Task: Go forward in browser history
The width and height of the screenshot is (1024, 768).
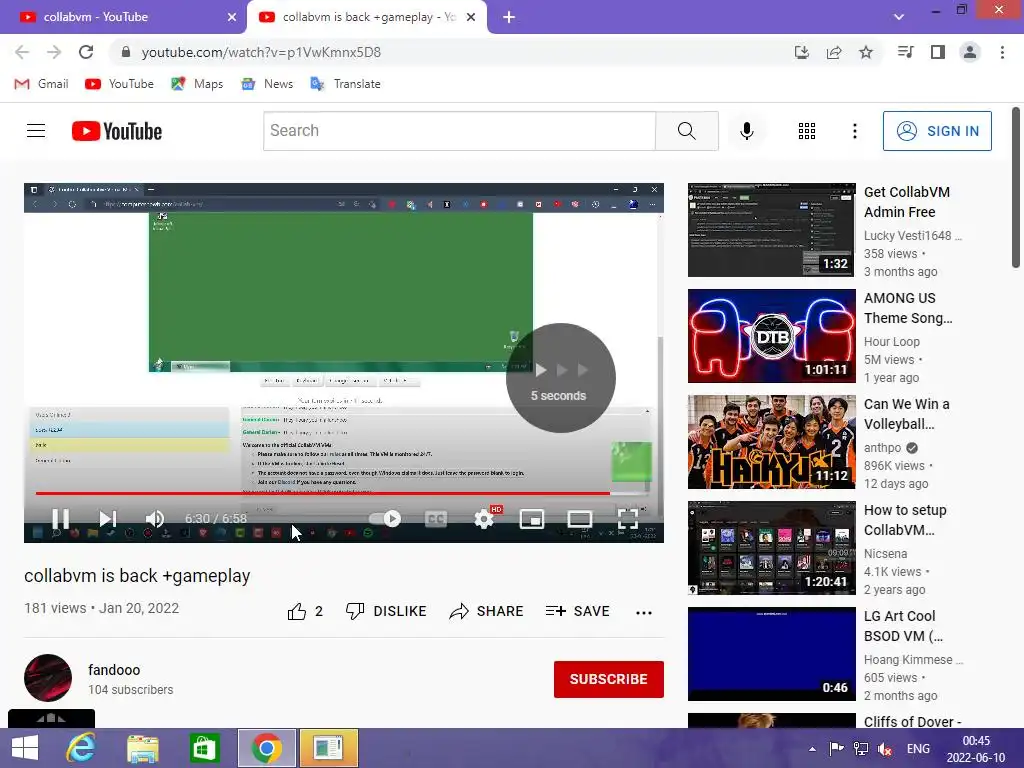Action: point(54,52)
